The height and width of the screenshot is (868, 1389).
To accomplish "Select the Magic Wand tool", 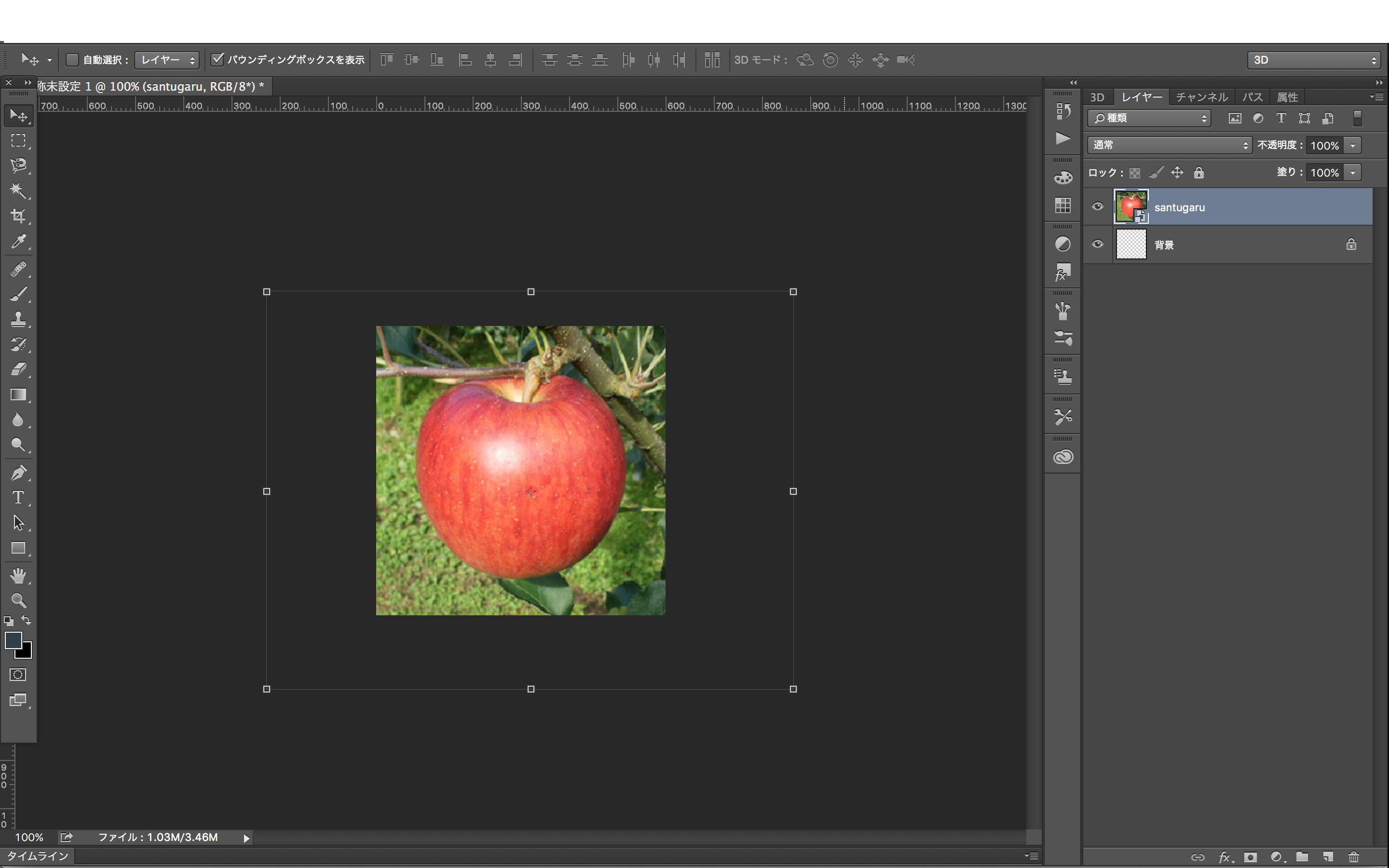I will click(x=18, y=190).
